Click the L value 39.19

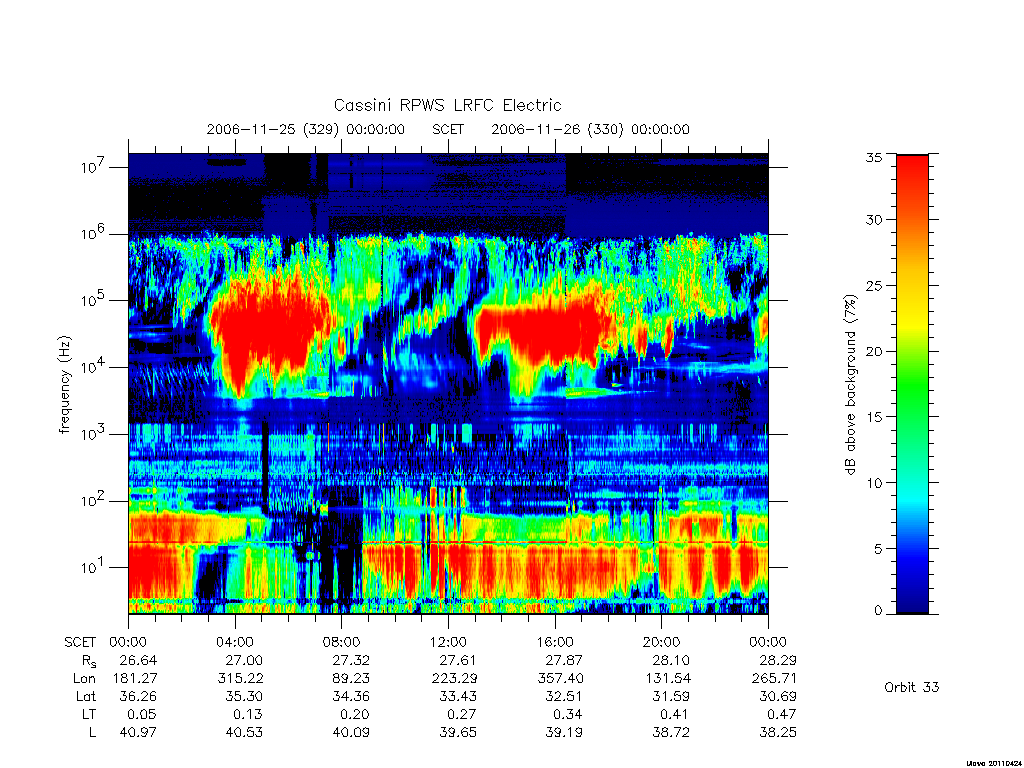pyautogui.click(x=564, y=732)
